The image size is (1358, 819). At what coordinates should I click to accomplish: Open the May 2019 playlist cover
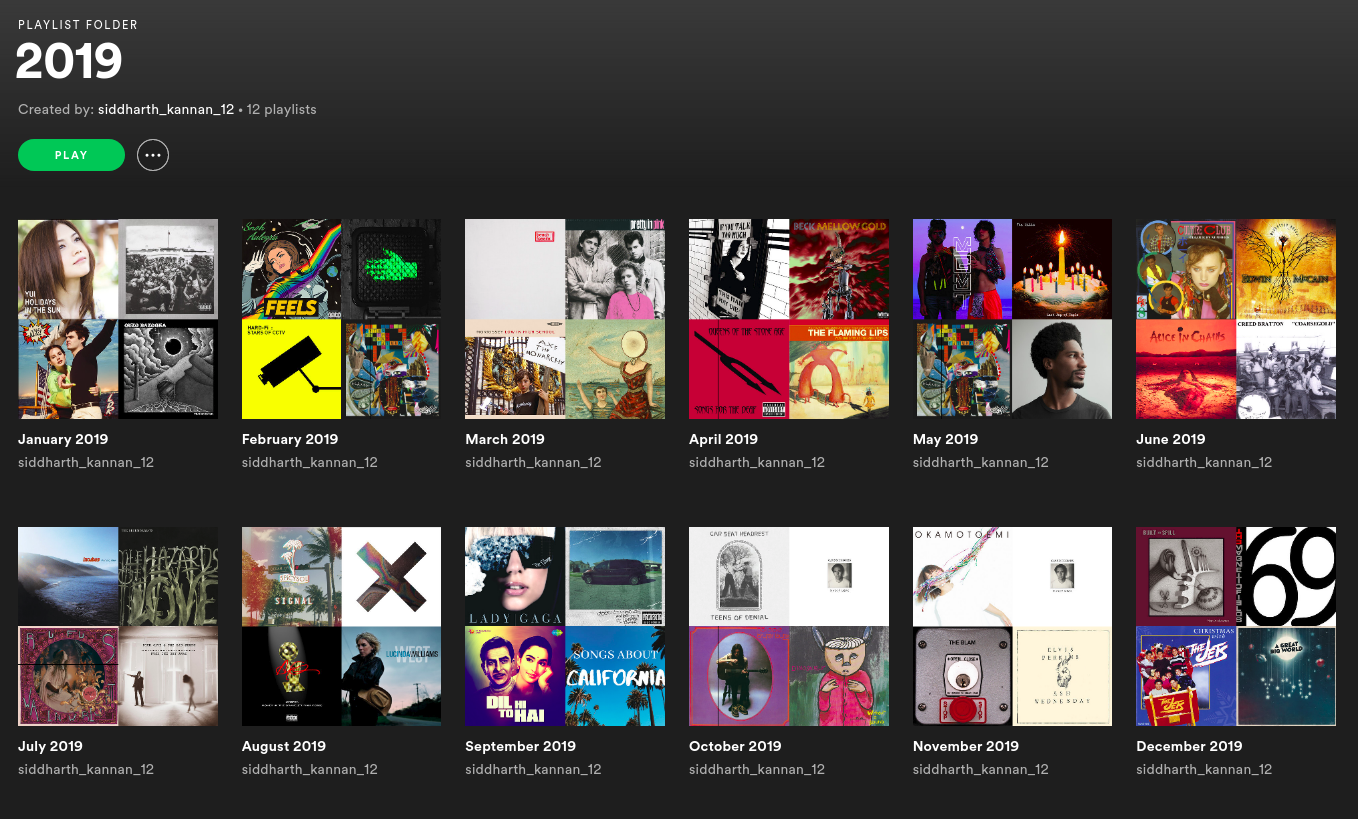[1012, 319]
